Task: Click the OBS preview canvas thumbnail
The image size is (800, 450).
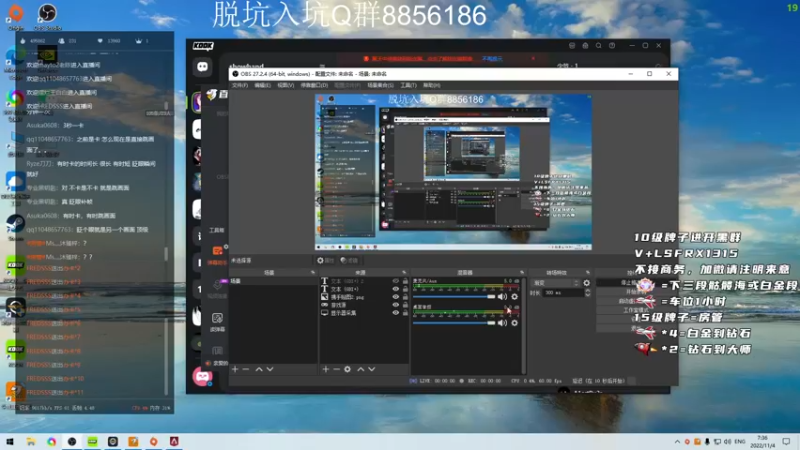Action: point(453,172)
